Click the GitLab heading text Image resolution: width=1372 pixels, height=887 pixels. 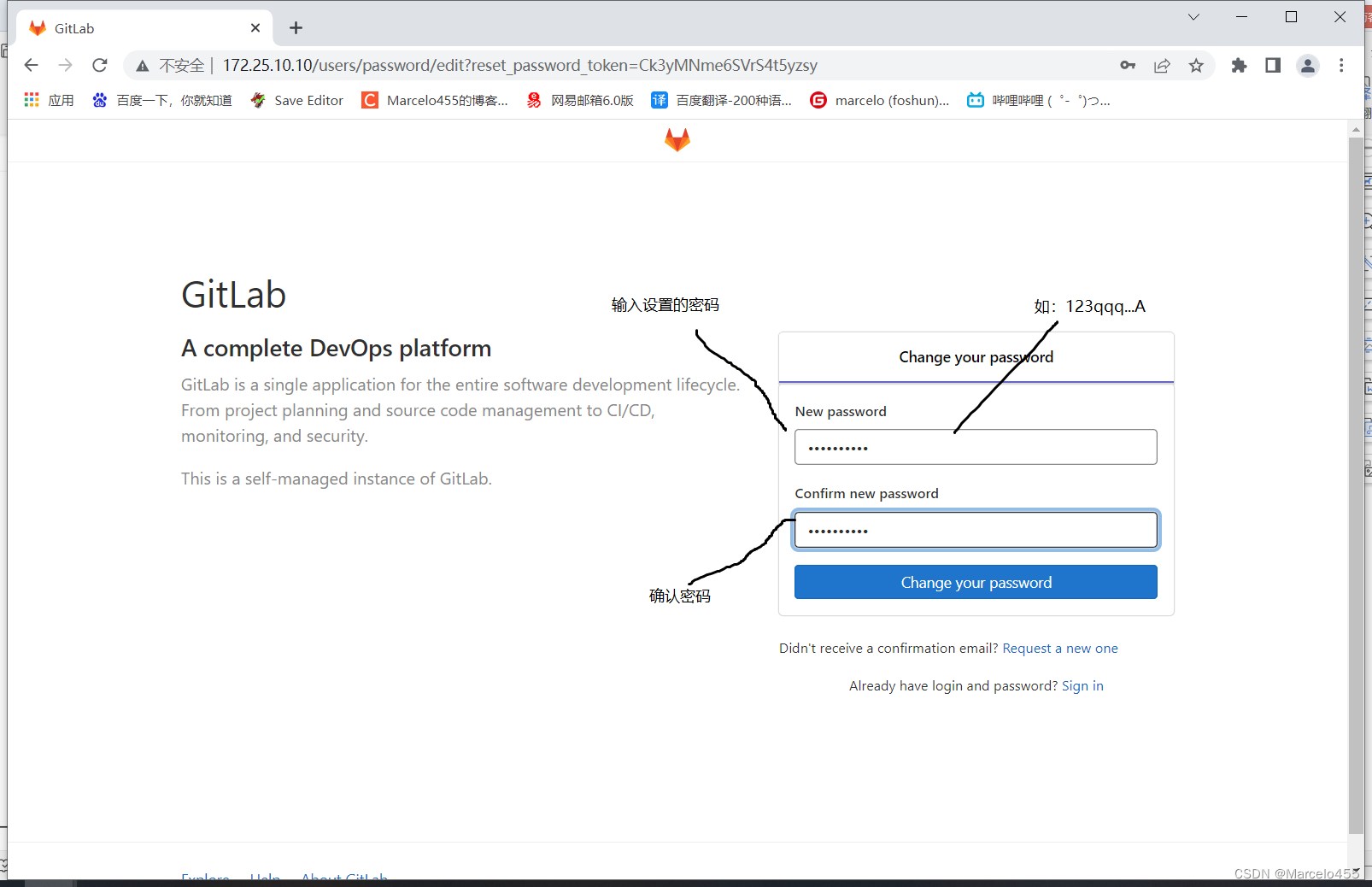point(233,295)
